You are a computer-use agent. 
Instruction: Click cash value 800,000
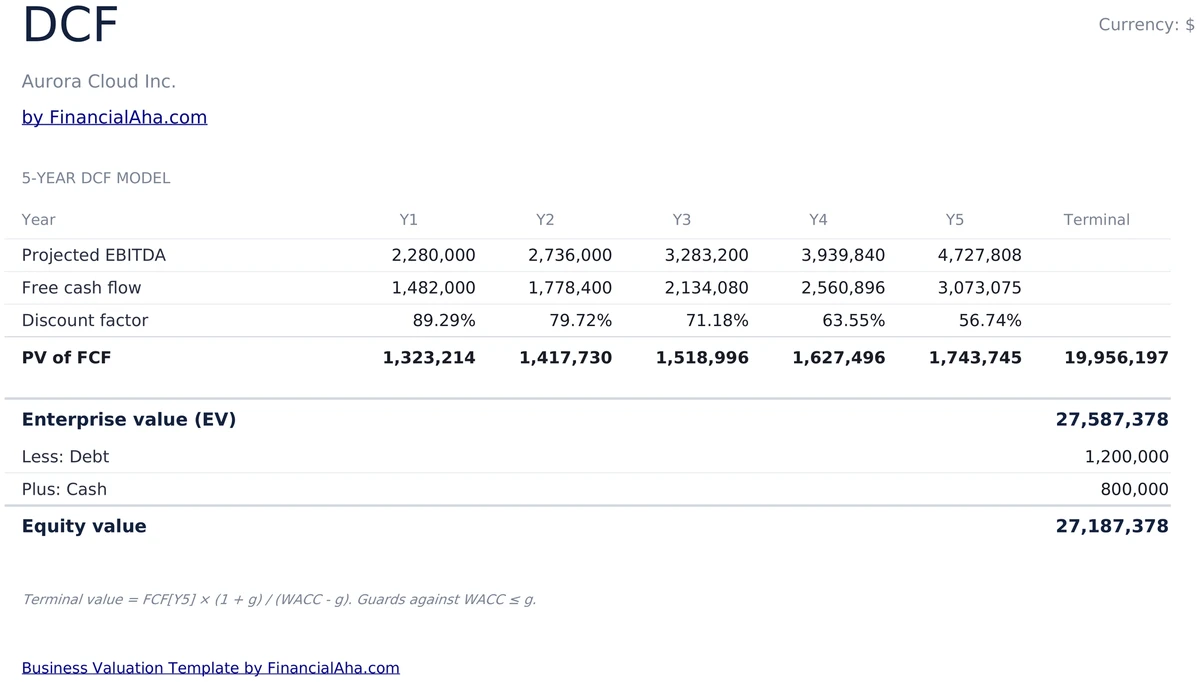[1134, 490]
